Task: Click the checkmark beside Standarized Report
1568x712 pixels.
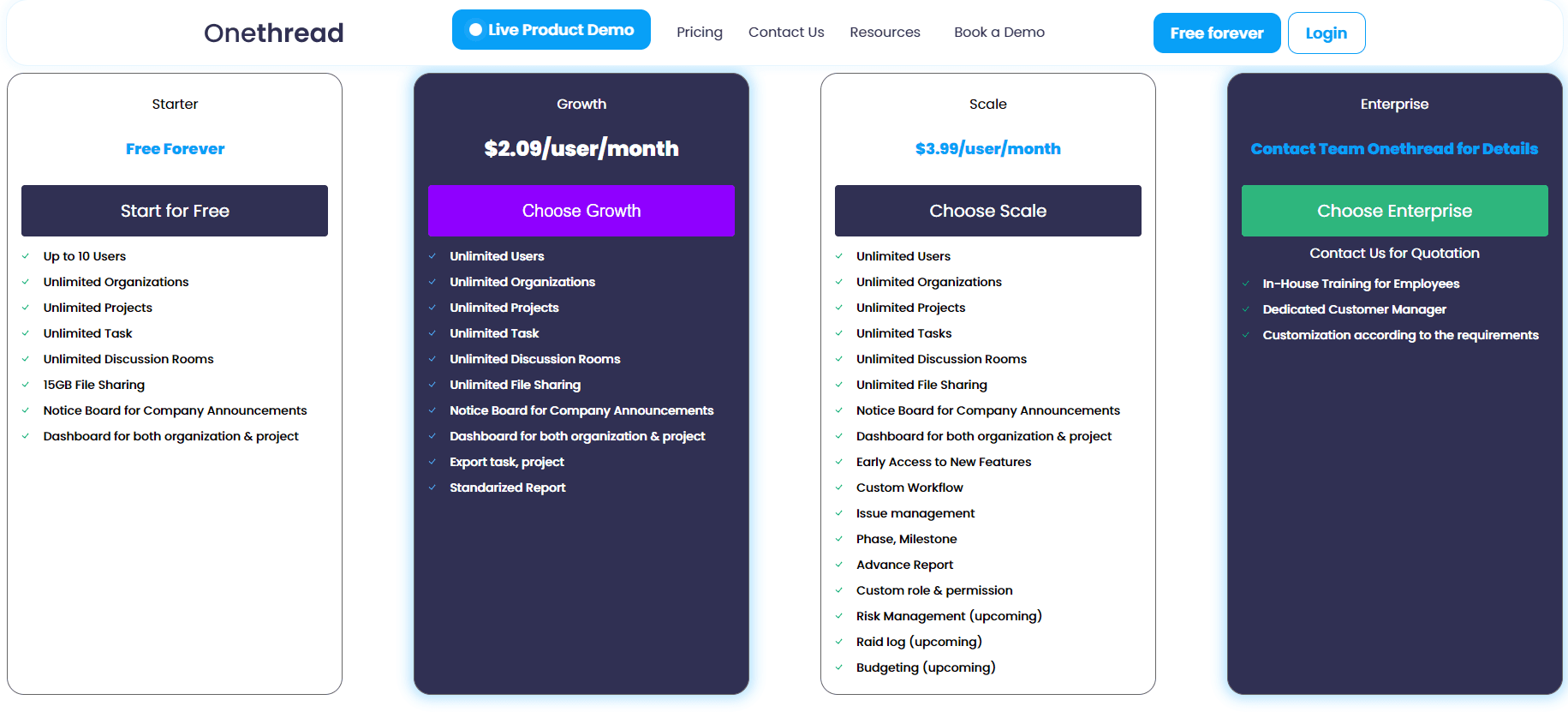Action: pos(432,488)
